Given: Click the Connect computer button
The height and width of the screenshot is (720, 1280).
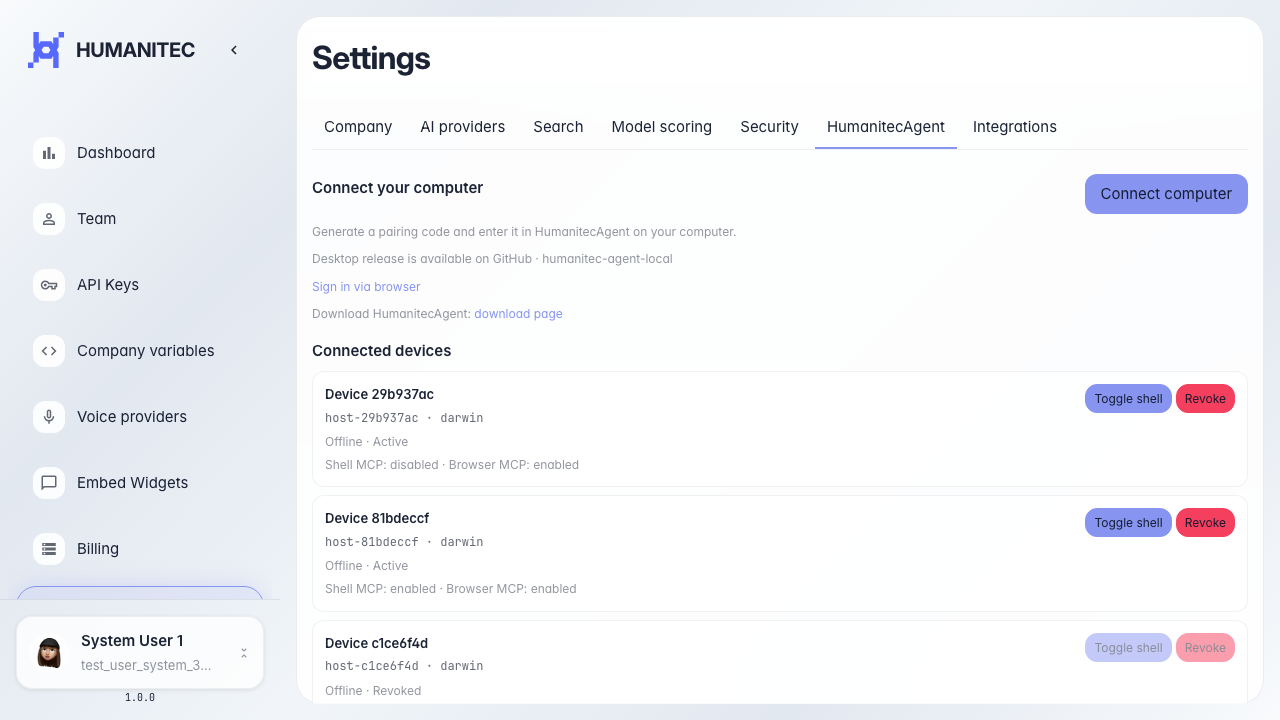Looking at the screenshot, I should 1166,194.
